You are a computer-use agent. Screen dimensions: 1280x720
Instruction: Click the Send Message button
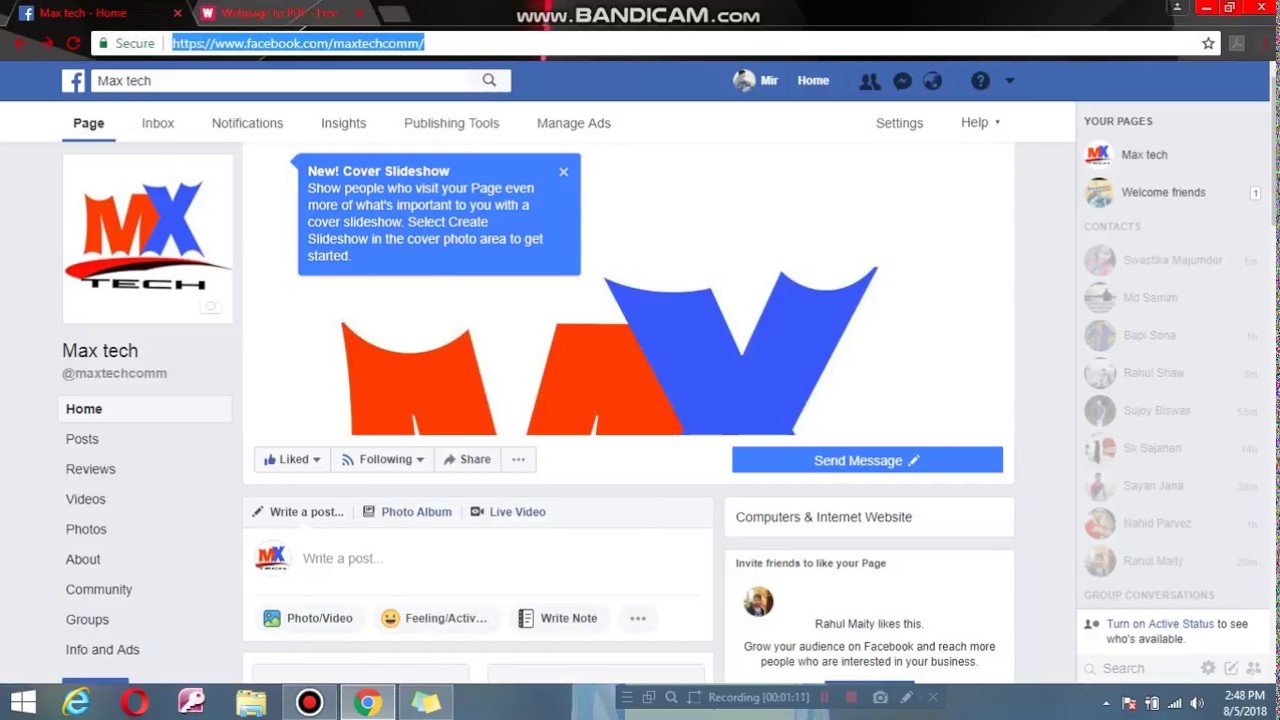click(x=867, y=460)
